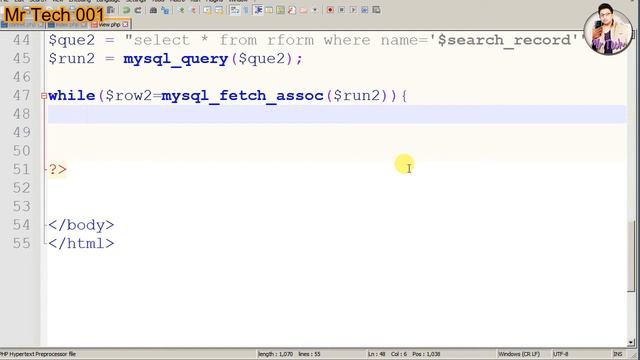Close the view.php tab
The width and height of the screenshot is (640, 360).
click(125, 25)
